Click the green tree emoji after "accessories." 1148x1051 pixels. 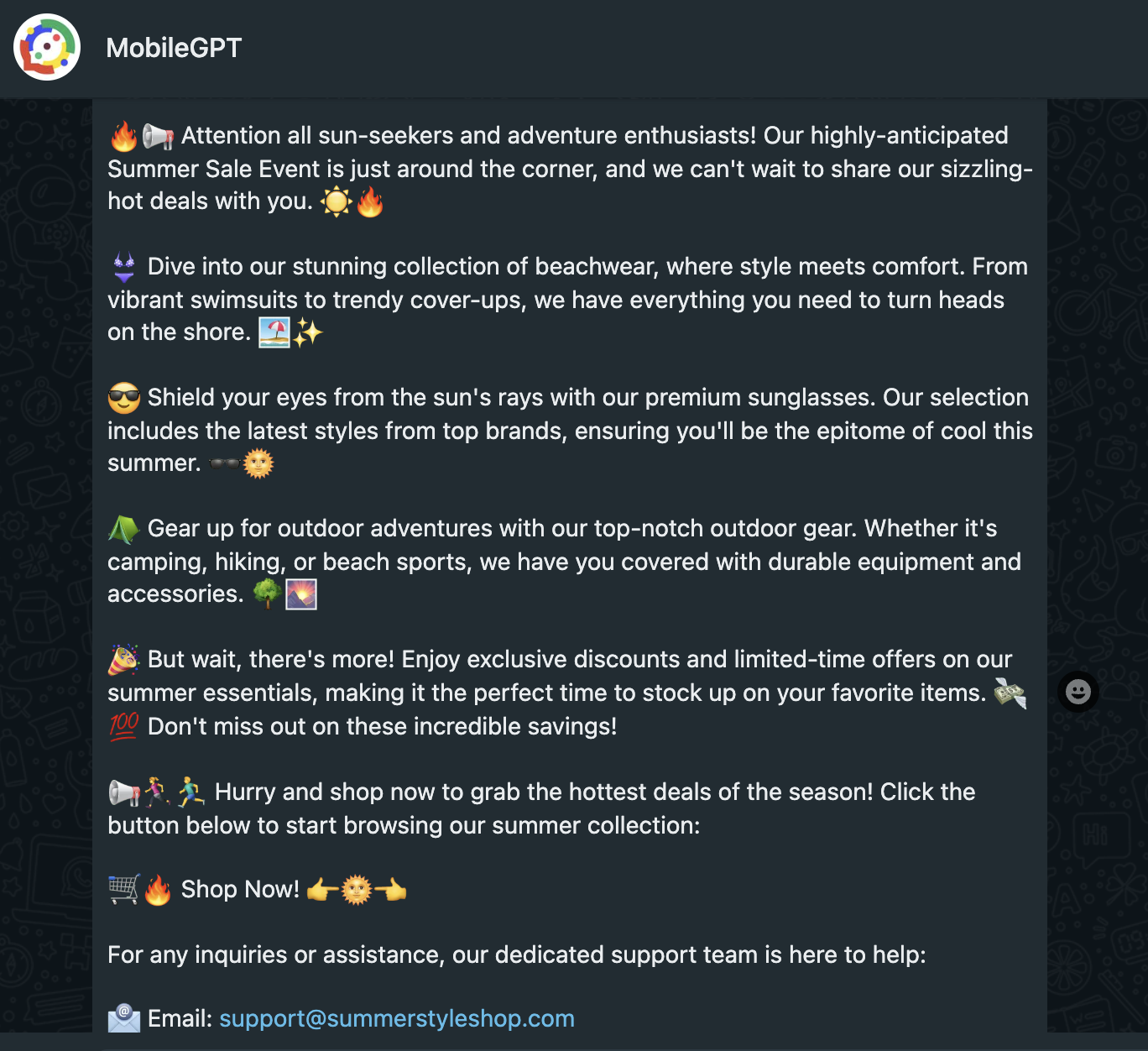click(x=267, y=594)
